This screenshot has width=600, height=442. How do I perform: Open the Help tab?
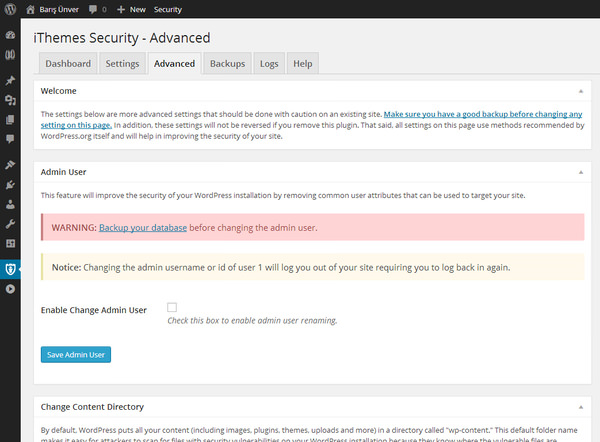tap(303, 64)
